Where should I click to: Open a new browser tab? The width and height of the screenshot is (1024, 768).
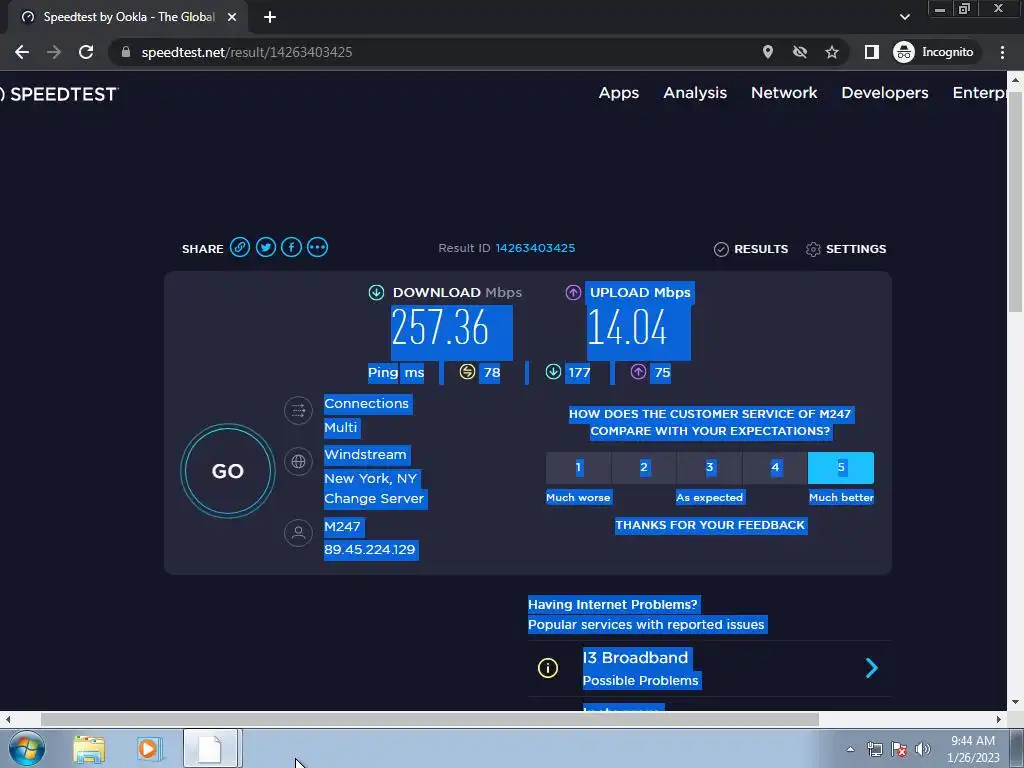click(270, 18)
